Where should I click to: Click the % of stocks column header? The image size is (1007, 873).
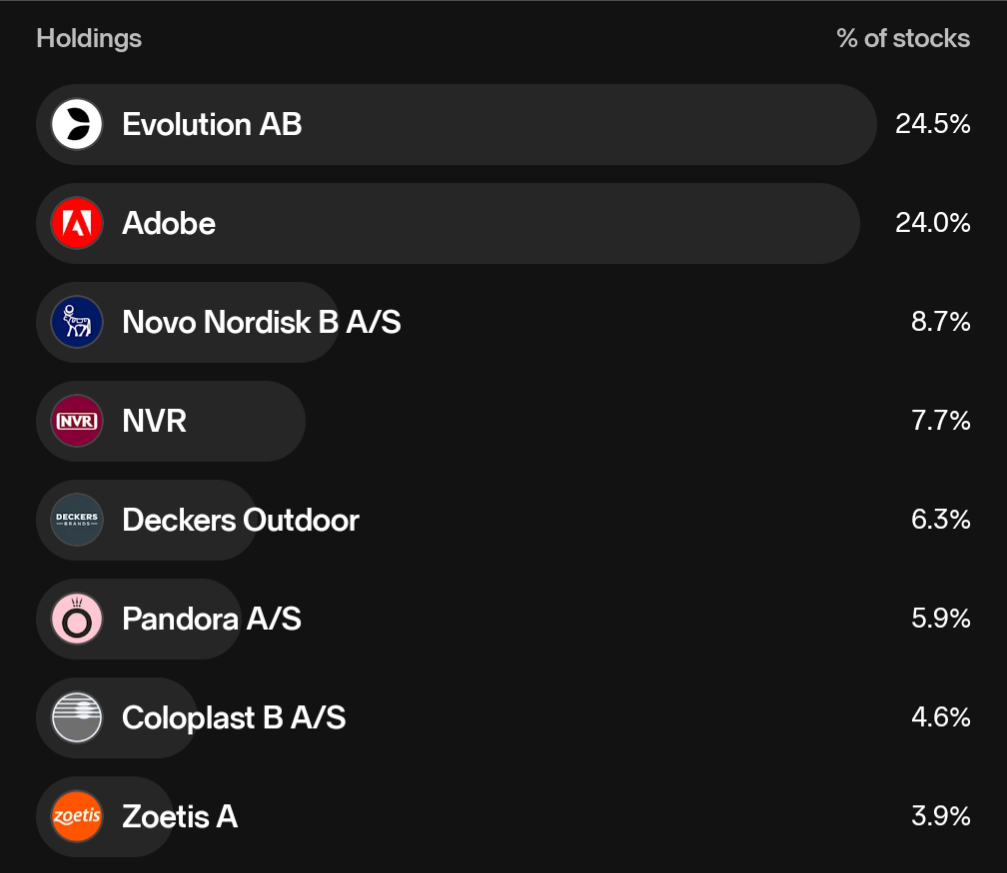[903, 39]
